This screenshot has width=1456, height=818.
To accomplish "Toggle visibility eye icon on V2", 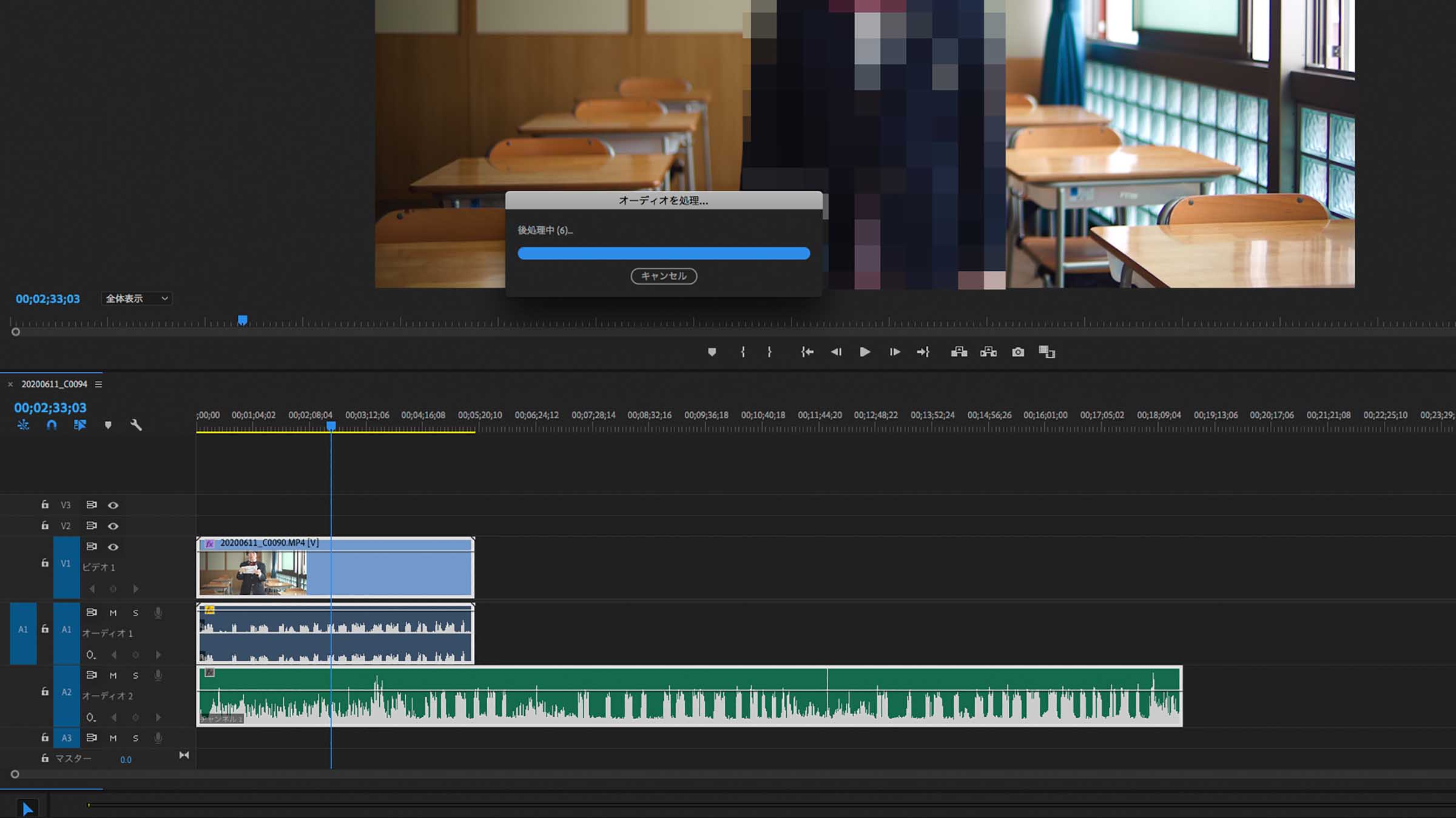I will tap(113, 525).
